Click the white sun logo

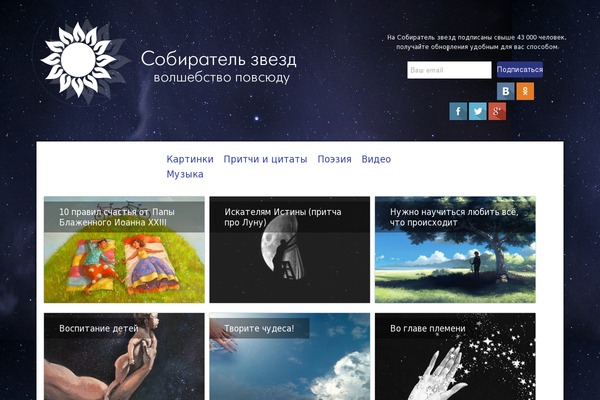click(78, 60)
